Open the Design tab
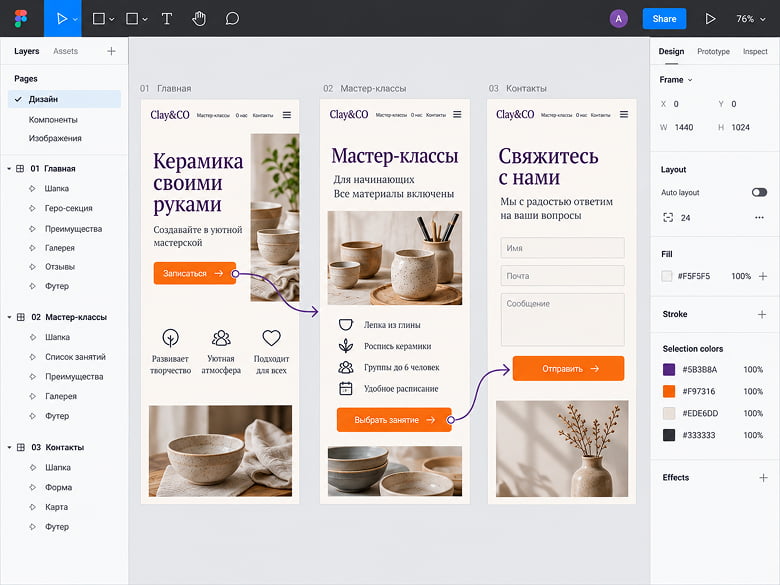Screen dimensions: 780x585 click(671, 52)
